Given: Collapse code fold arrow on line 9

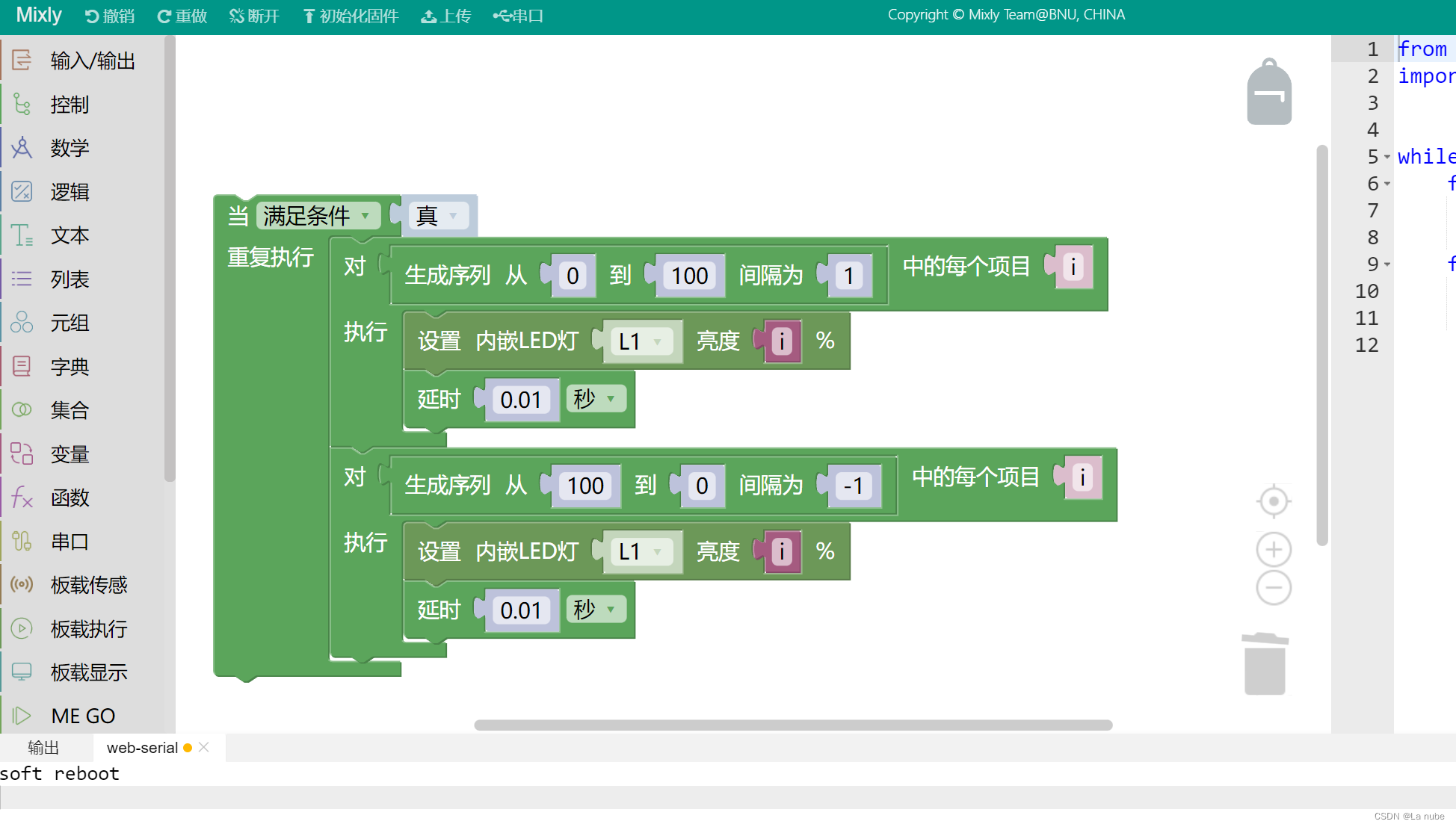Looking at the screenshot, I should [1387, 264].
